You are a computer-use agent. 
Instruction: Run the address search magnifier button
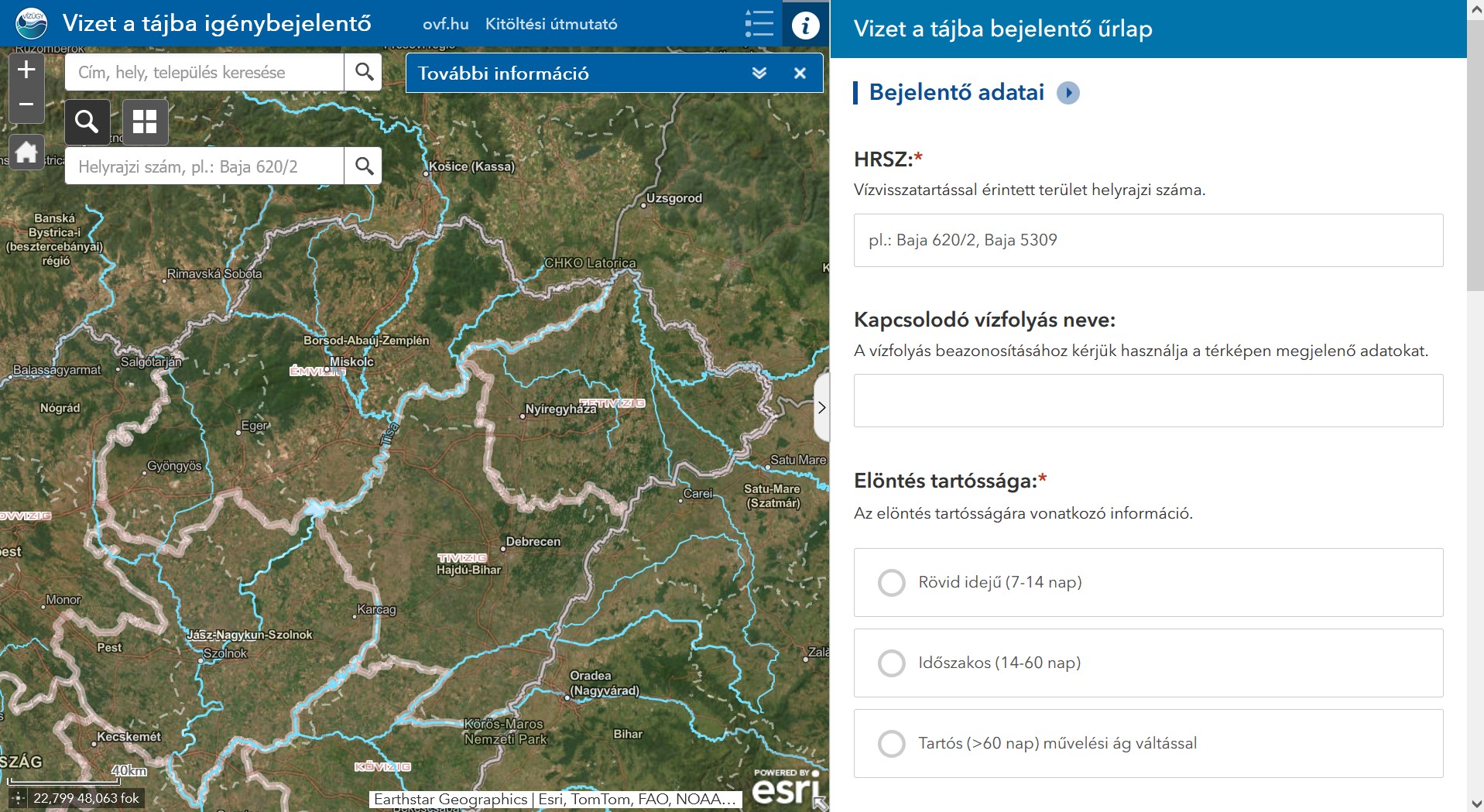[364, 72]
